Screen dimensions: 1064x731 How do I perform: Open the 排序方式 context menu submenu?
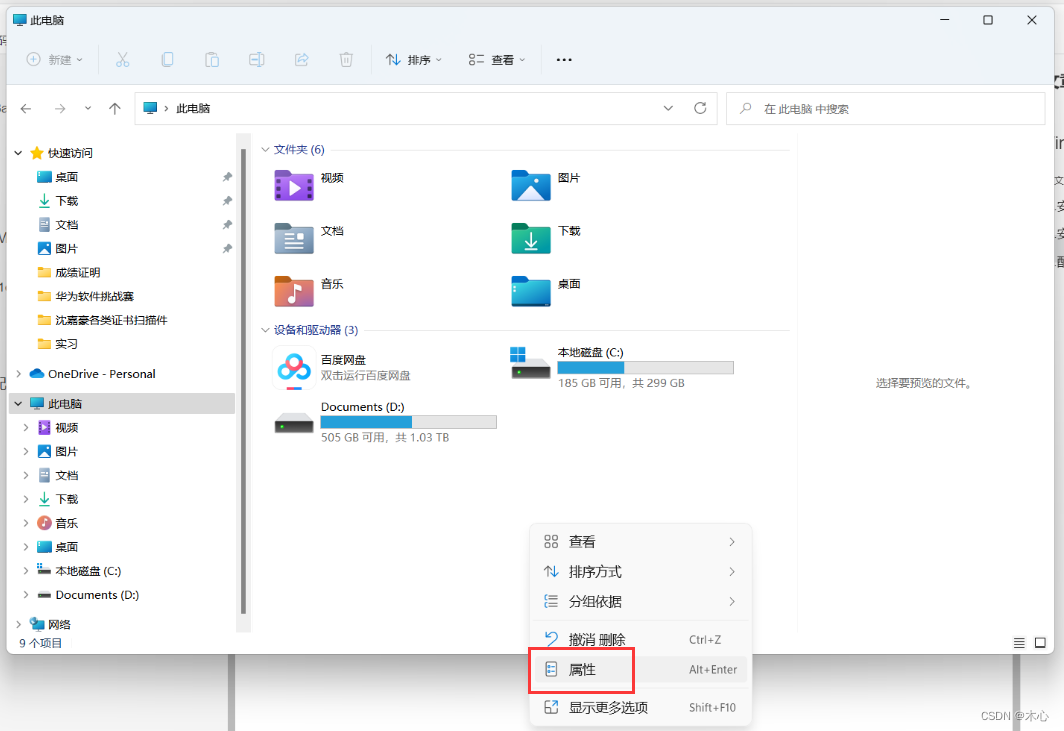[x=641, y=571]
